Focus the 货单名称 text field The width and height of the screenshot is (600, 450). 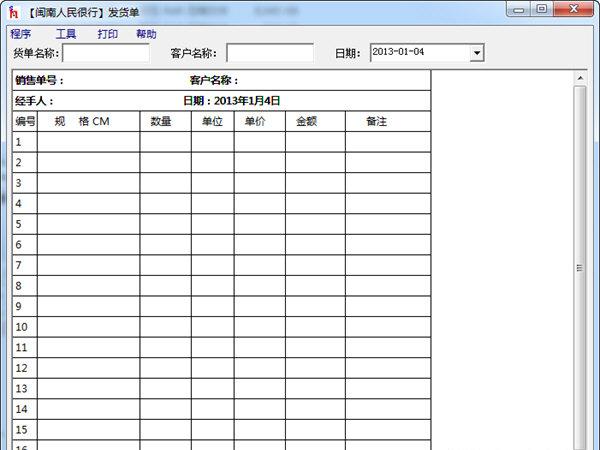click(x=105, y=53)
